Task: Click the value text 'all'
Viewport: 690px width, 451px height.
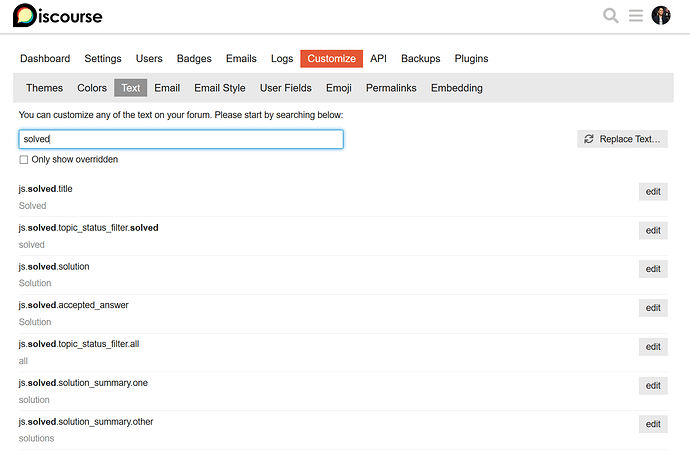Action: click(23, 361)
